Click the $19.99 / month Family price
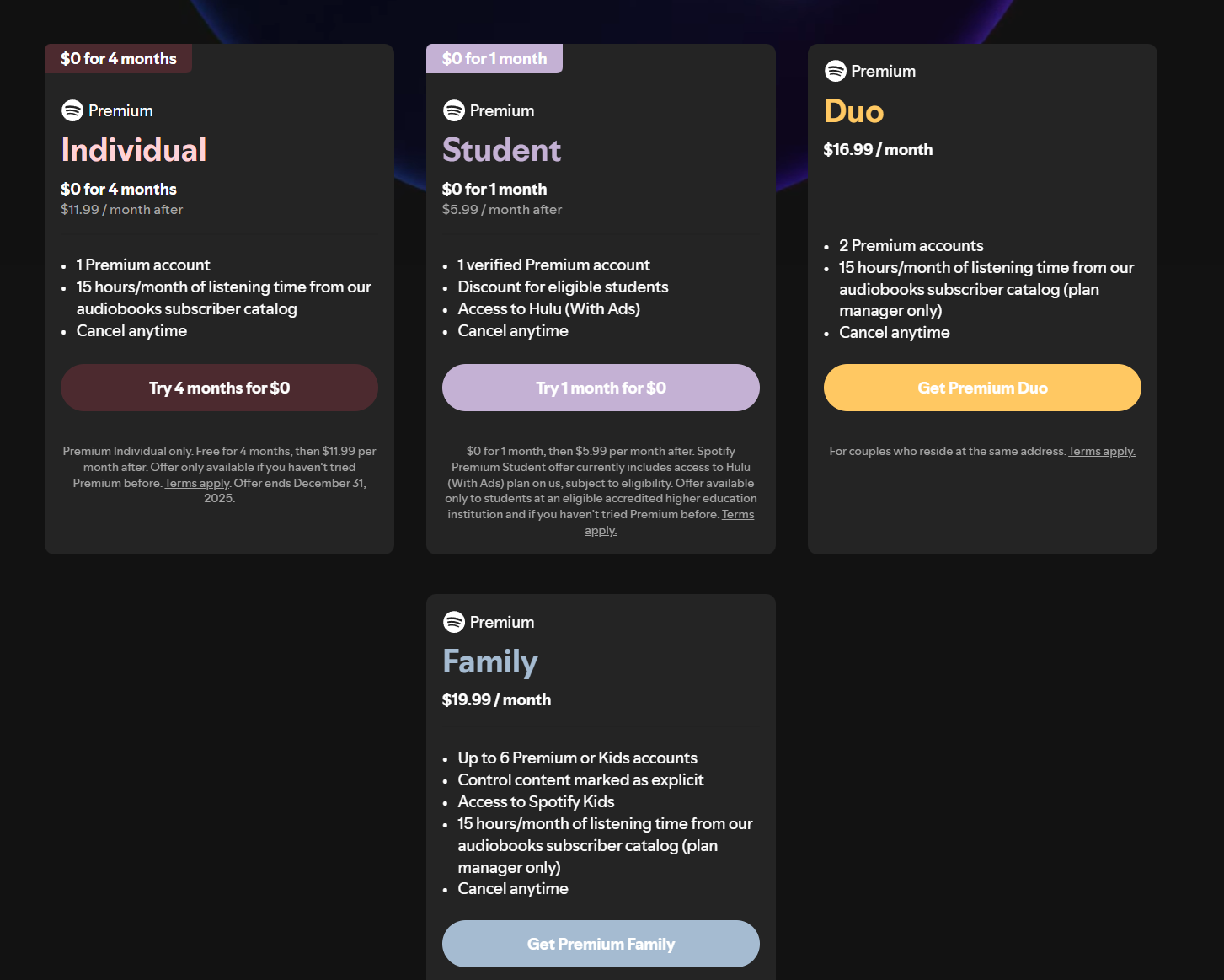 point(496,700)
